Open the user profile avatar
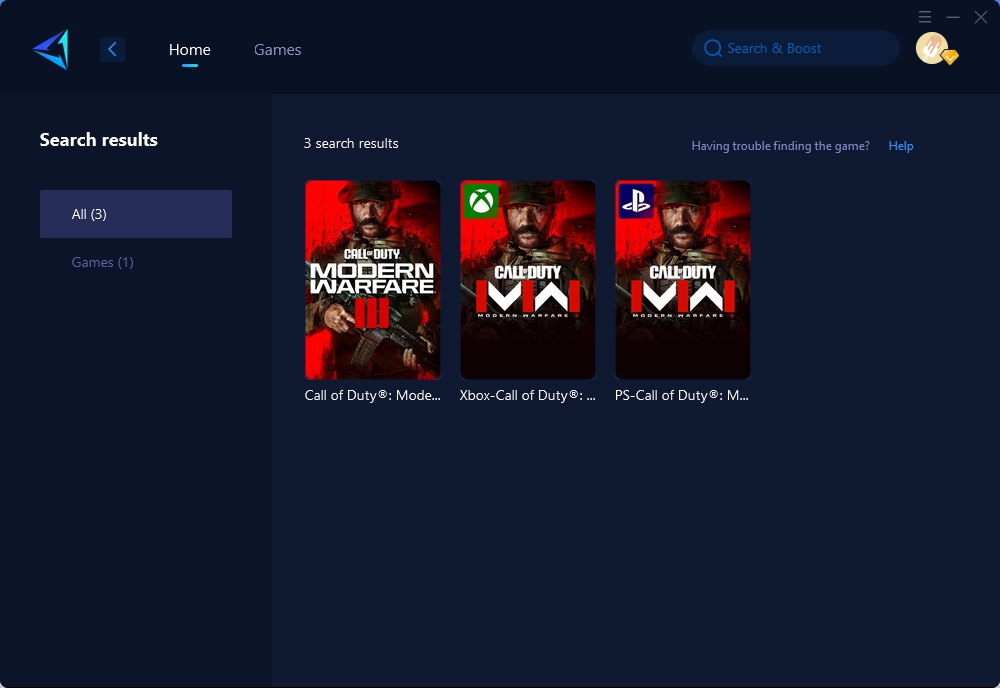This screenshot has width=1000, height=688. point(932,48)
